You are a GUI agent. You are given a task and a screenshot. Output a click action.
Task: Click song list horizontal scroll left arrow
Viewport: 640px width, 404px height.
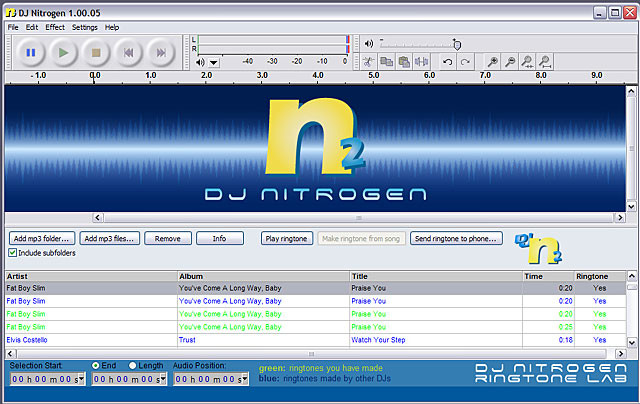point(11,353)
